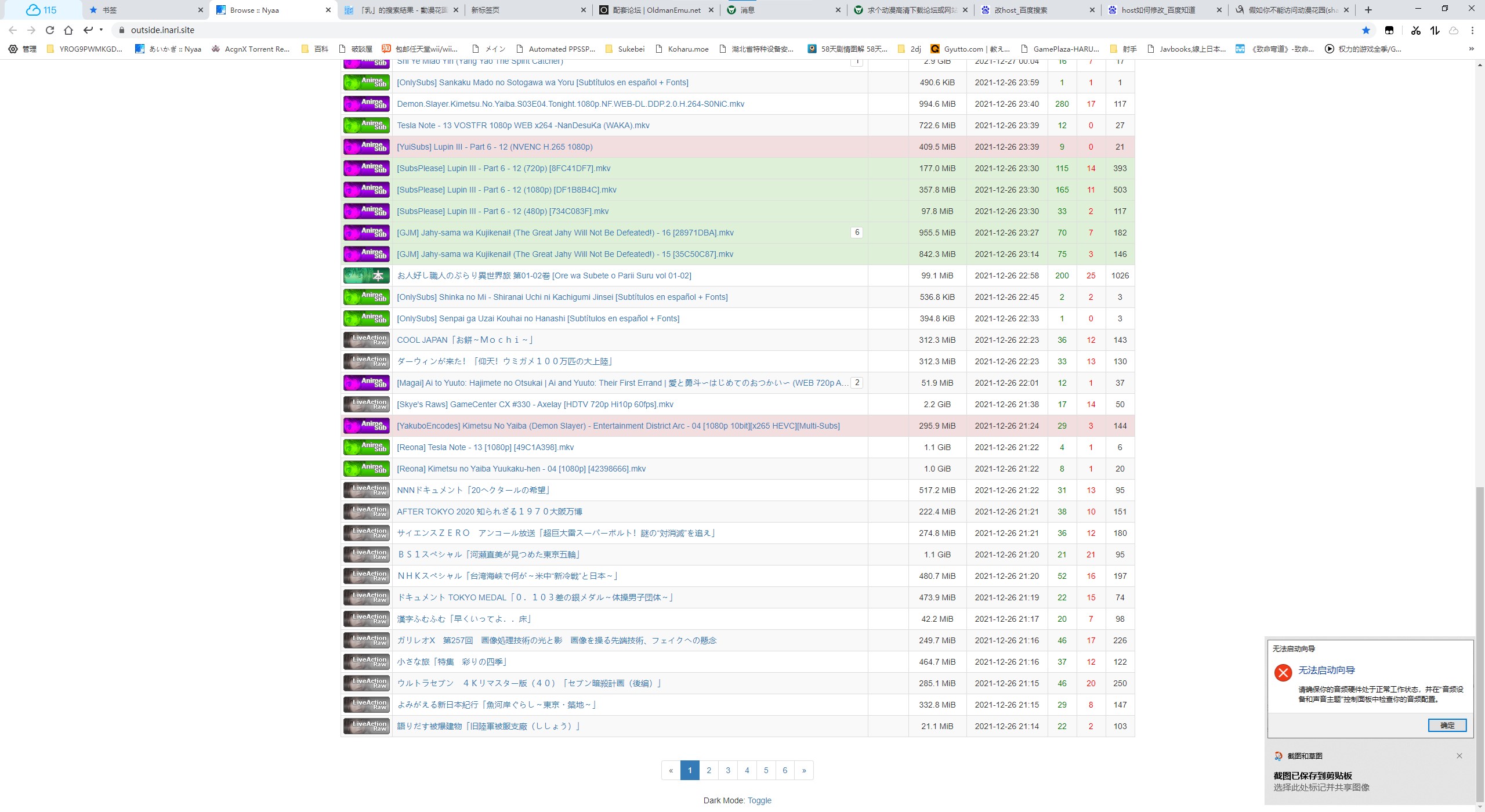Open the 百科 bookmark folder
1485x812 pixels.
(315, 49)
